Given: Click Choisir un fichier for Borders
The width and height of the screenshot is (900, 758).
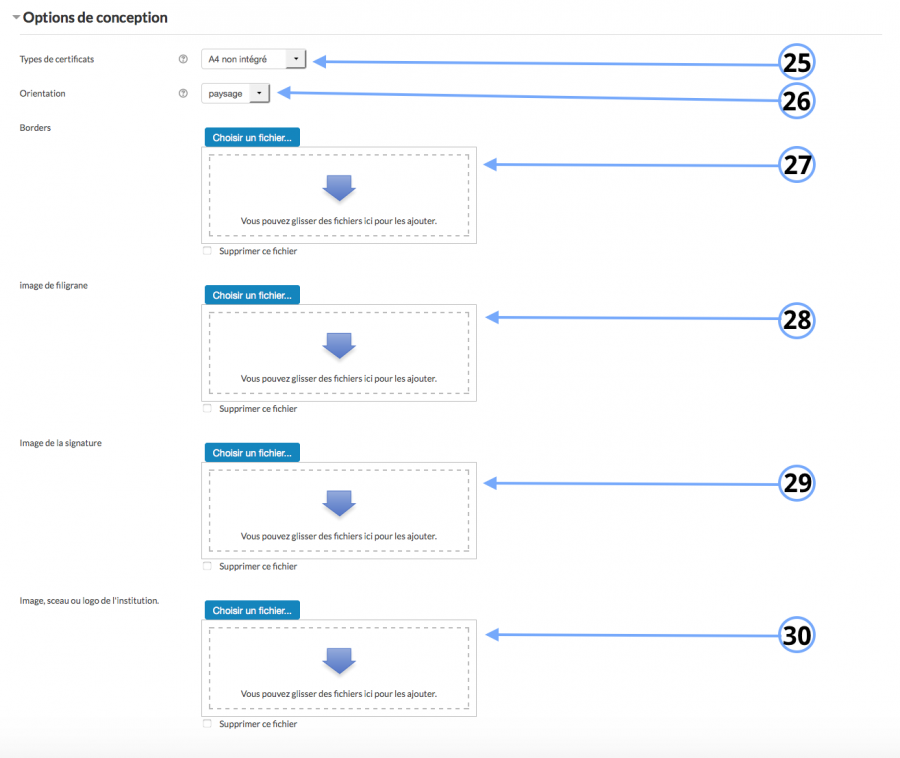Looking at the screenshot, I should 251,137.
